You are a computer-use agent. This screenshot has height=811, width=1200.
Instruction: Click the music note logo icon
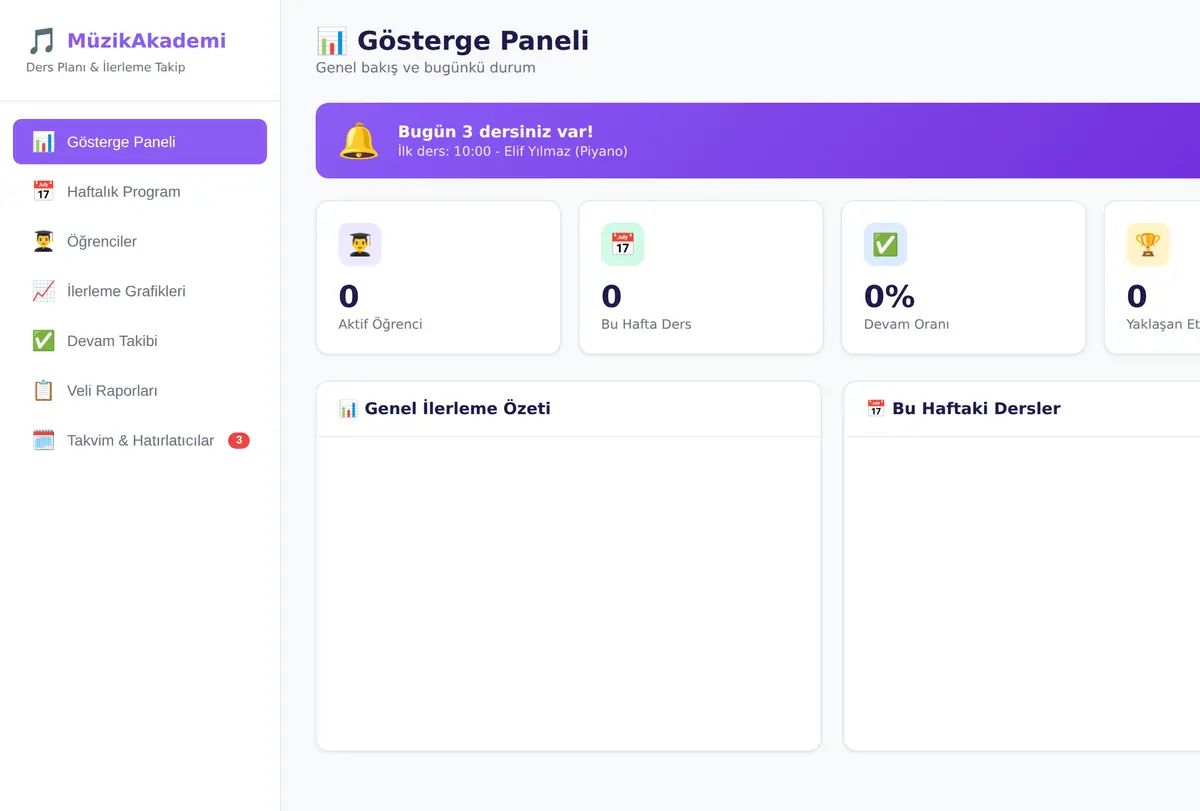click(41, 41)
